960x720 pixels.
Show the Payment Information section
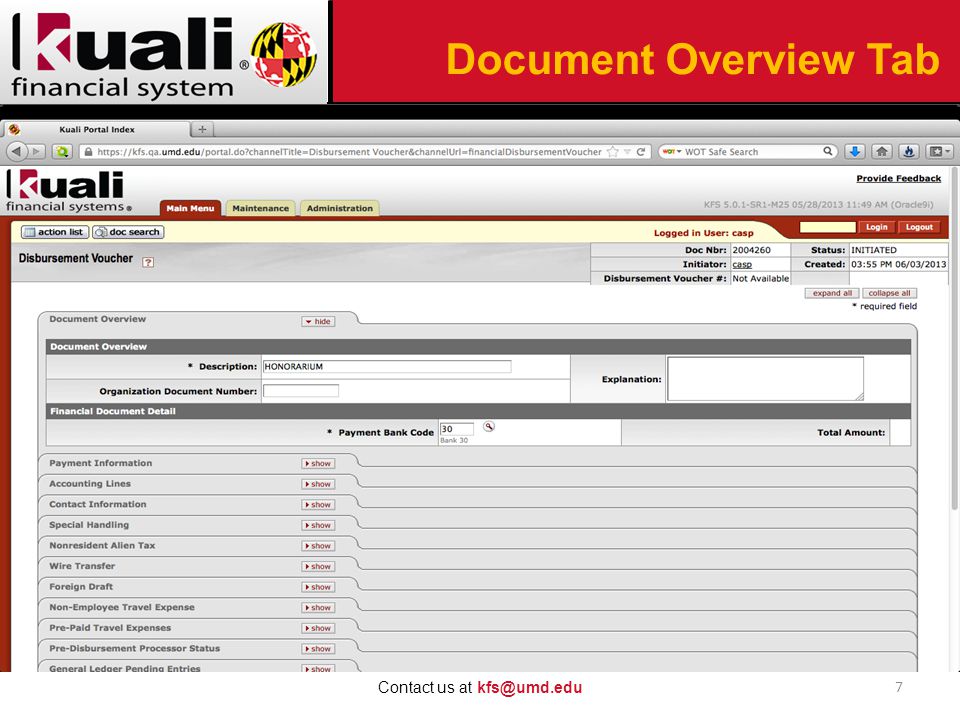318,463
